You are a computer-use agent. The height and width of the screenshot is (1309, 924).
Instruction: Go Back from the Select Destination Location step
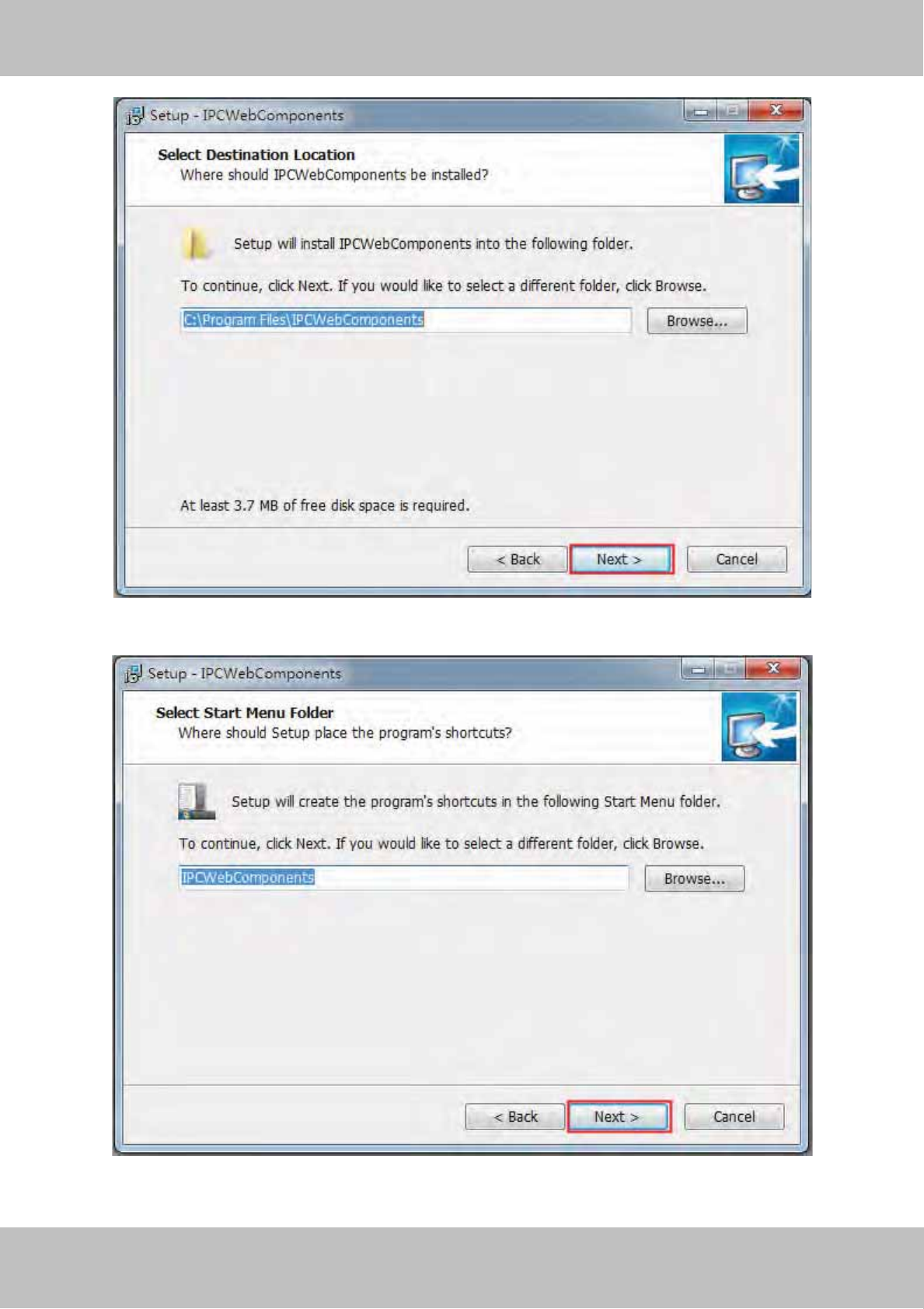(x=517, y=560)
